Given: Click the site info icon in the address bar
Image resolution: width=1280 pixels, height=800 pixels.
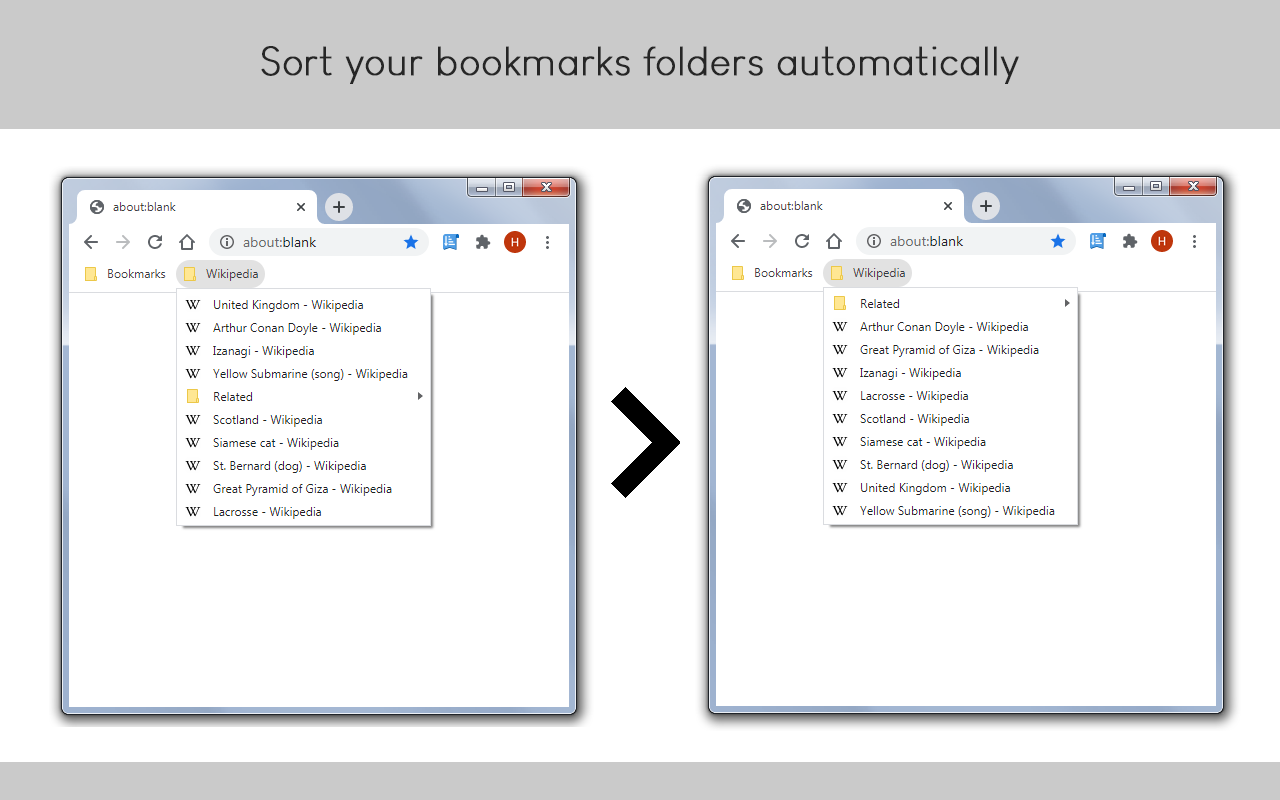Looking at the screenshot, I should click(226, 242).
